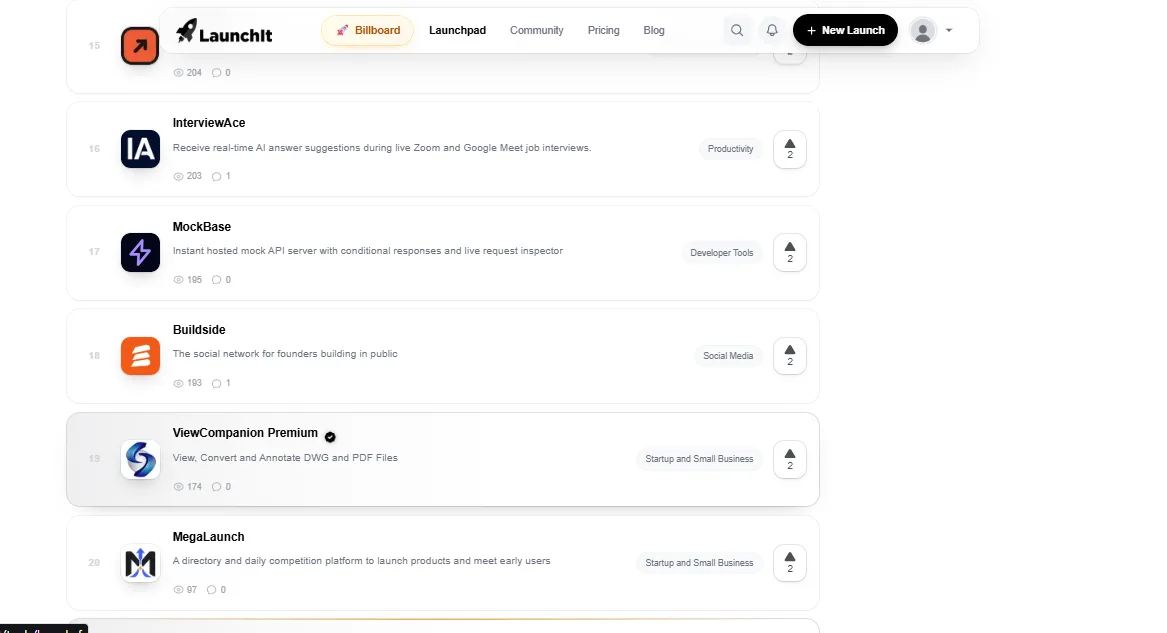
Task: Upvote Buildside
Action: tap(790, 356)
